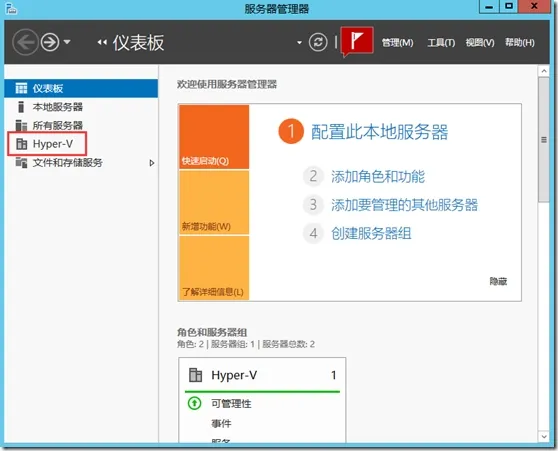This screenshot has width=558, height=451.
Task: Click the green 可管理性 status icon
Action: 194,403
